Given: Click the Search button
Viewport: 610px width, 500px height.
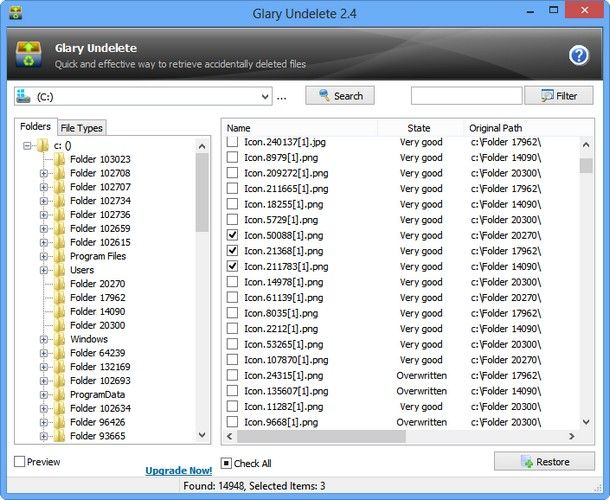Looking at the screenshot, I should (x=340, y=96).
